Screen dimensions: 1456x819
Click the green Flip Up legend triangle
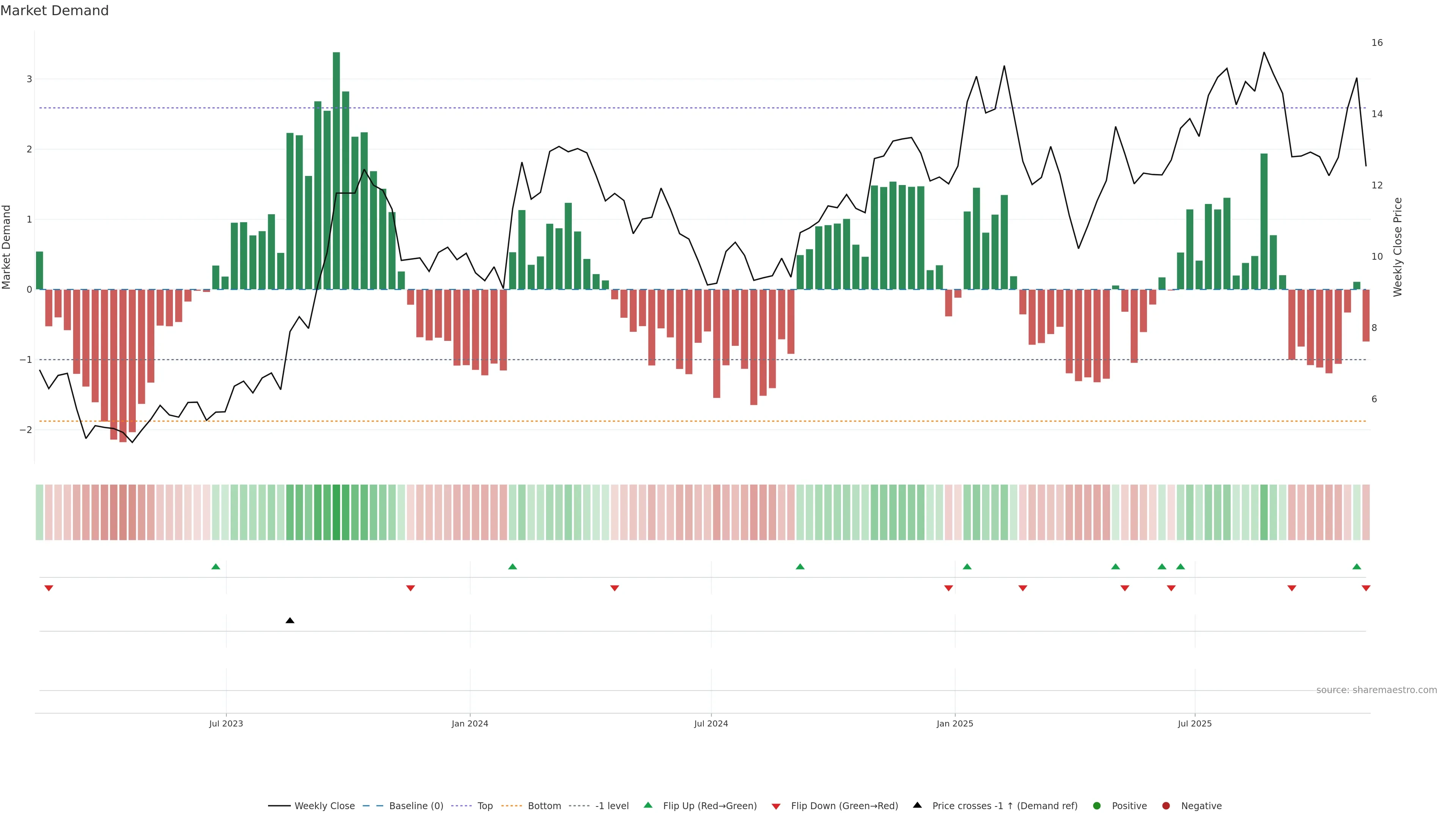click(x=648, y=805)
